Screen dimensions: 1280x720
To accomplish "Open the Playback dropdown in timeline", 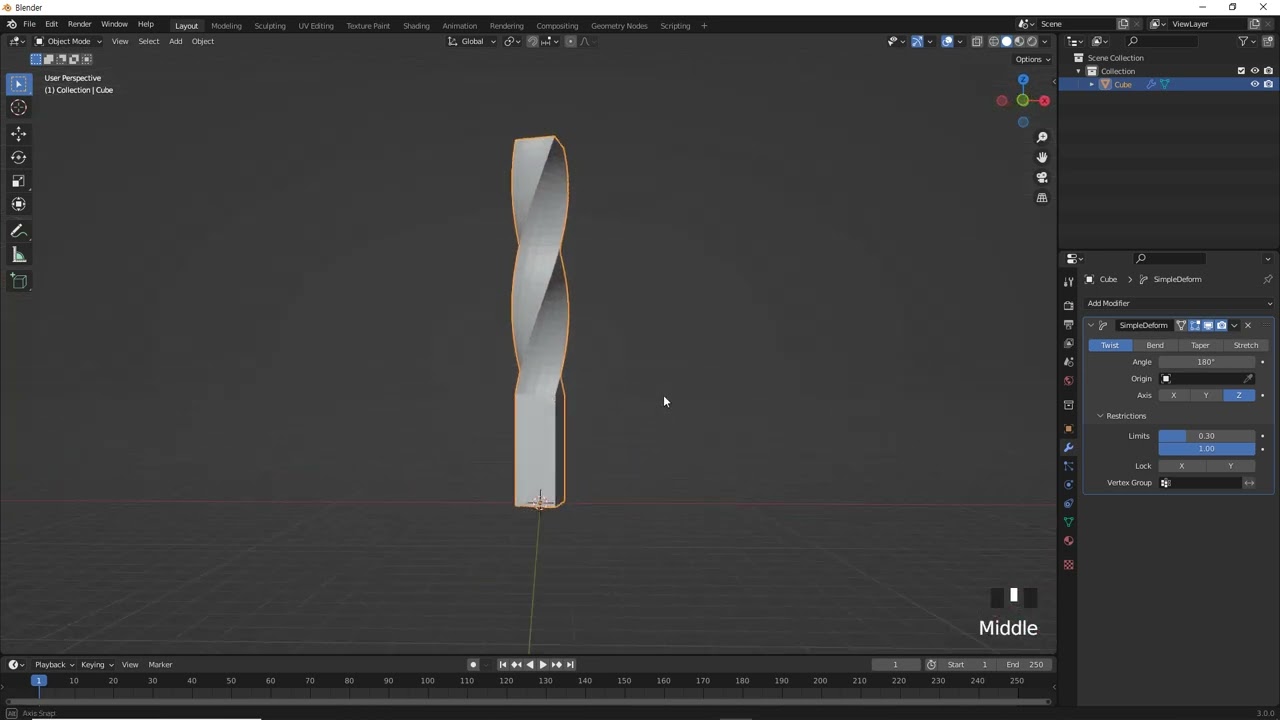I will coord(54,664).
